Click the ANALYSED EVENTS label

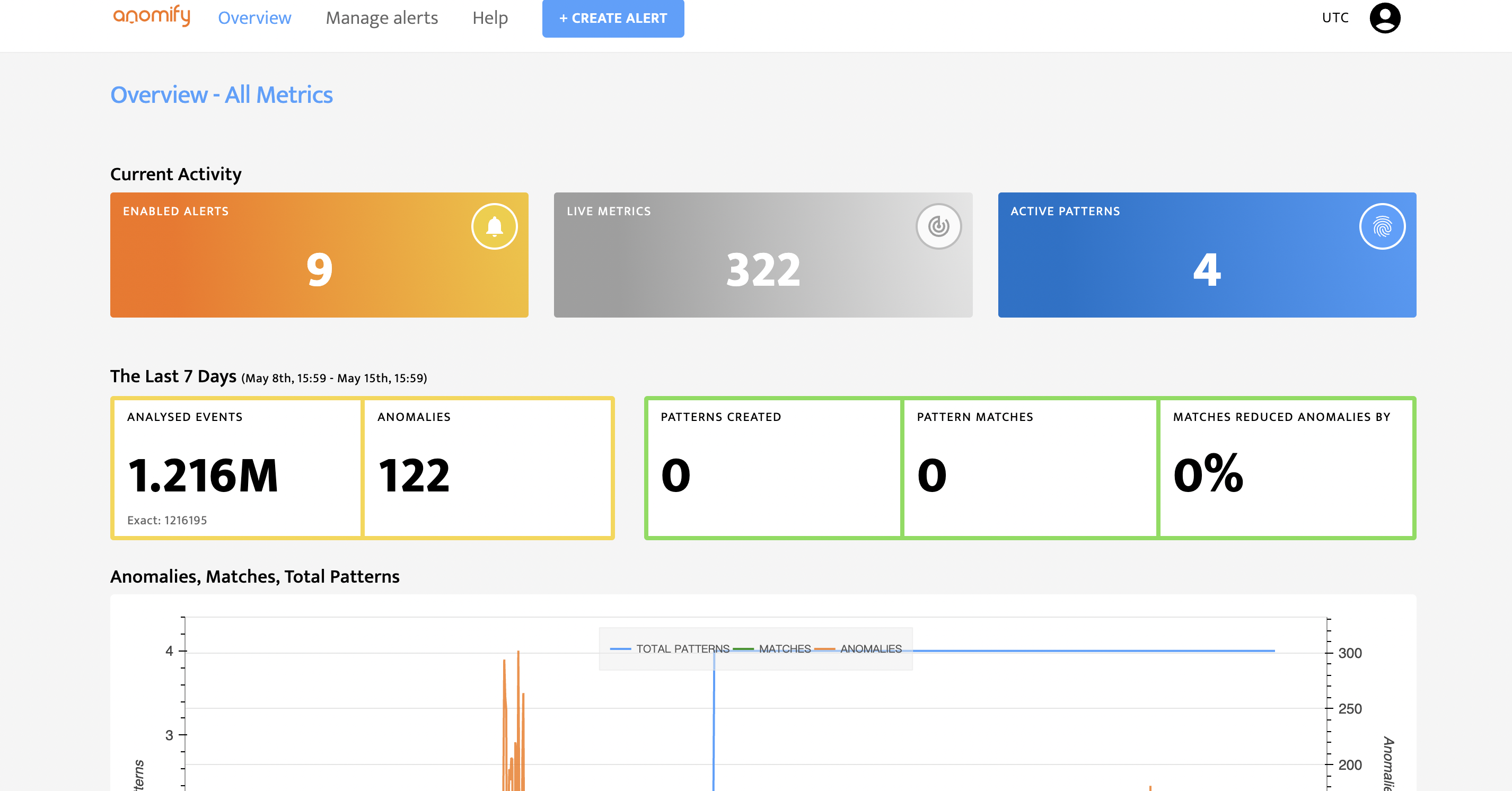tap(185, 417)
